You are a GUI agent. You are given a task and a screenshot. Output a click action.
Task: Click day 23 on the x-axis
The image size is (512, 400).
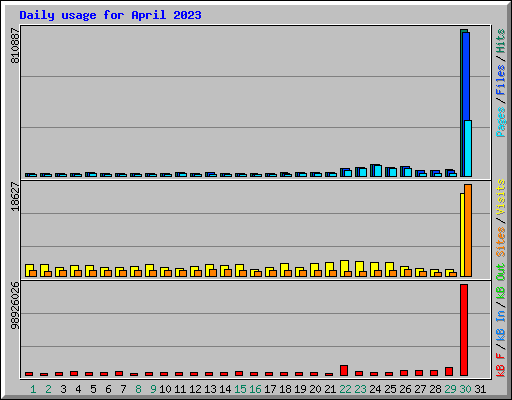(x=360, y=389)
